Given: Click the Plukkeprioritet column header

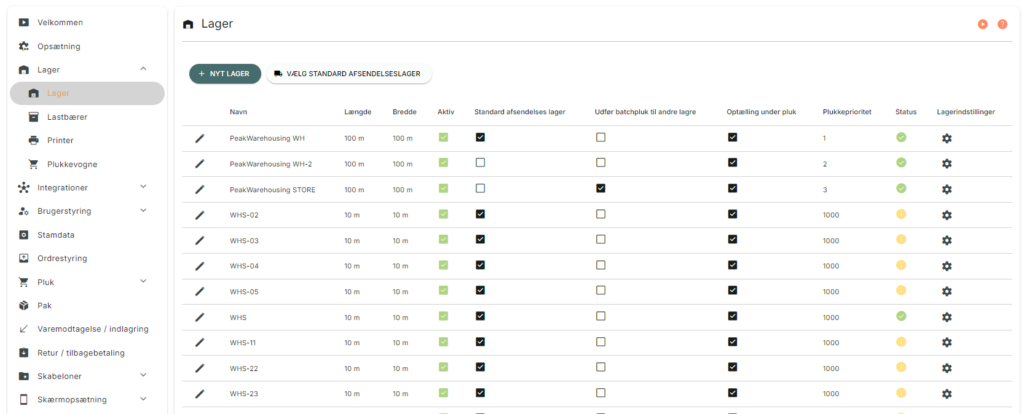Looking at the screenshot, I should (848, 112).
